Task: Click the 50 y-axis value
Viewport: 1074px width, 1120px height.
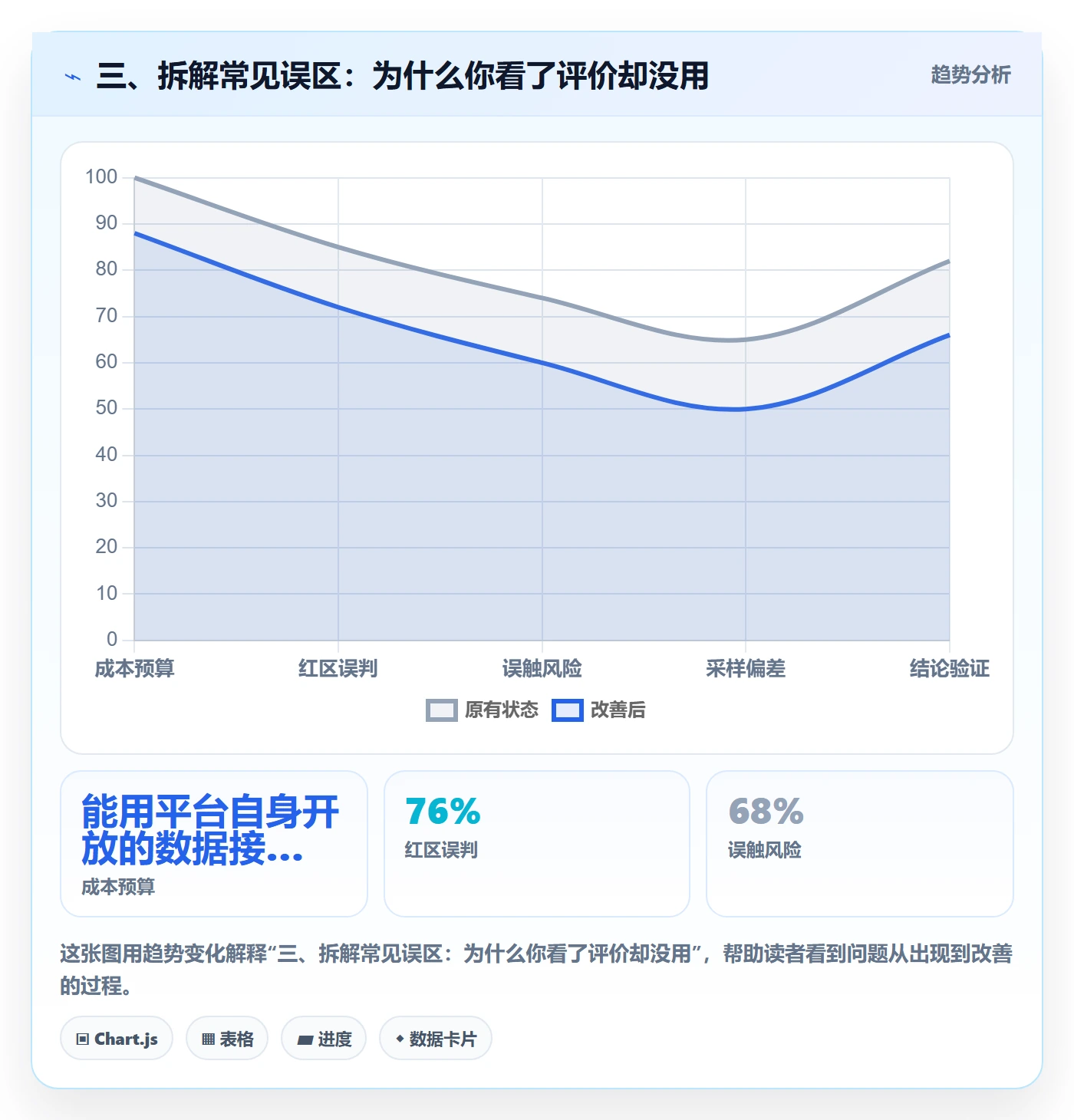Action: tap(107, 408)
